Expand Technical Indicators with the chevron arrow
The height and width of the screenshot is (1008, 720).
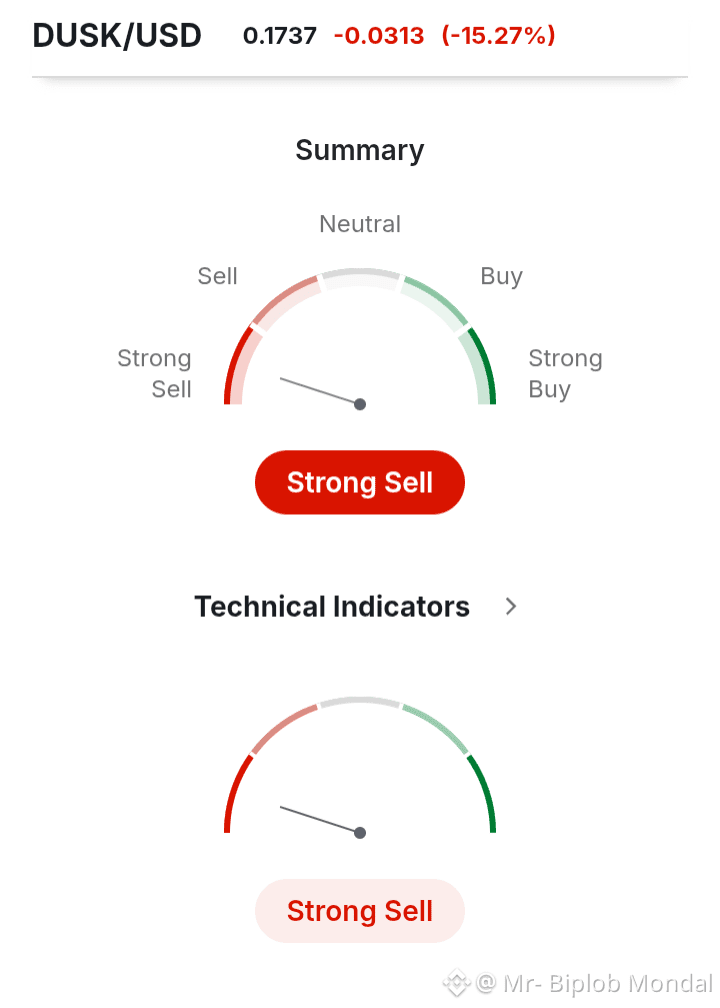tap(511, 606)
